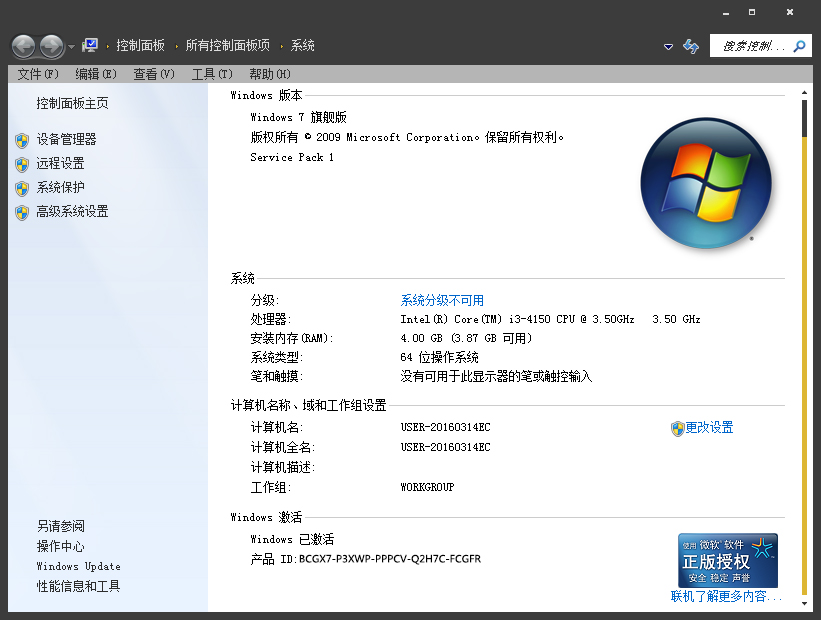Select the 系统保护 shield icon

[22, 188]
